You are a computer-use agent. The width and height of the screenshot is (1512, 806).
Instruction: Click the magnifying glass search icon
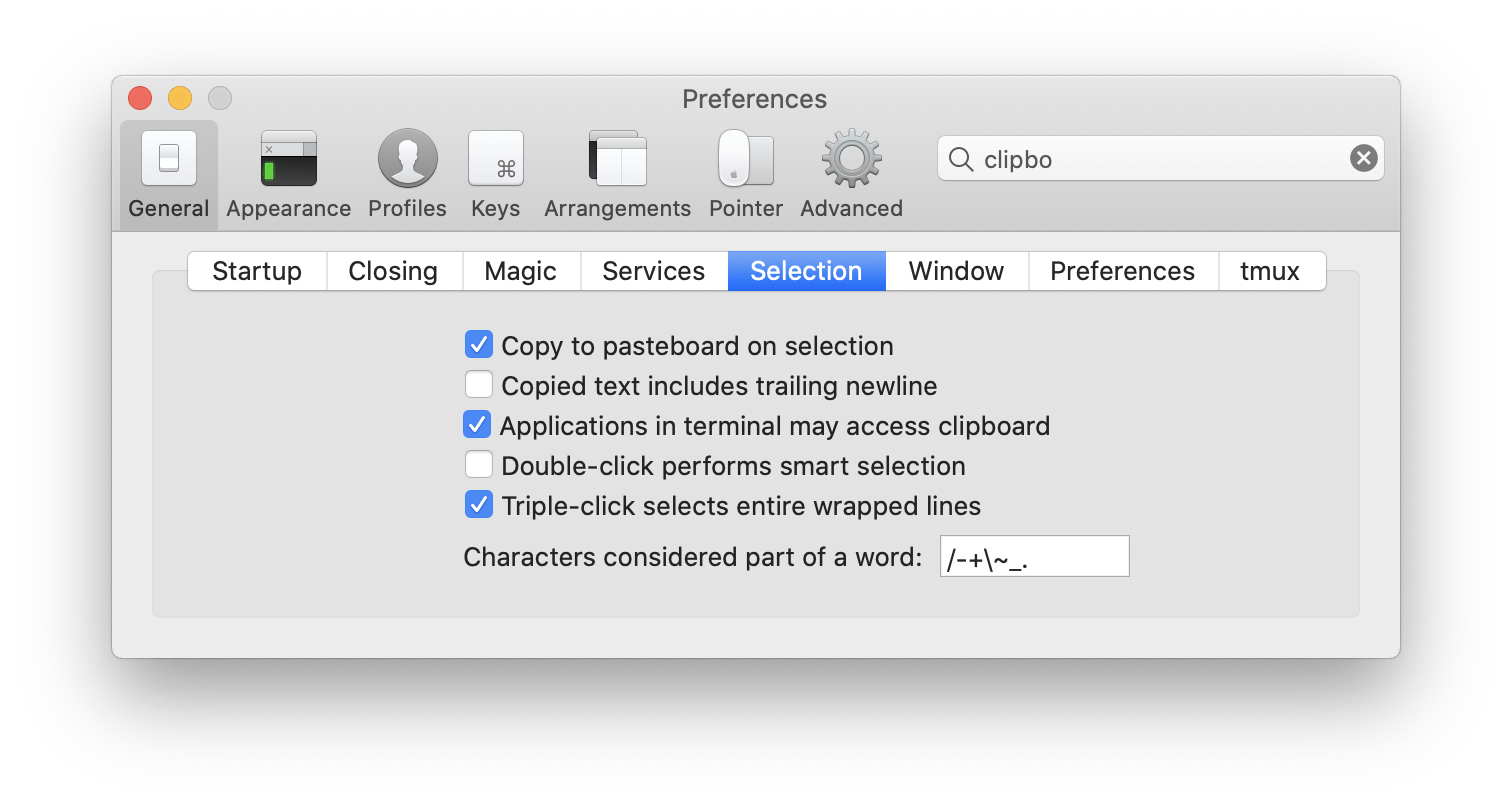[x=961, y=159]
